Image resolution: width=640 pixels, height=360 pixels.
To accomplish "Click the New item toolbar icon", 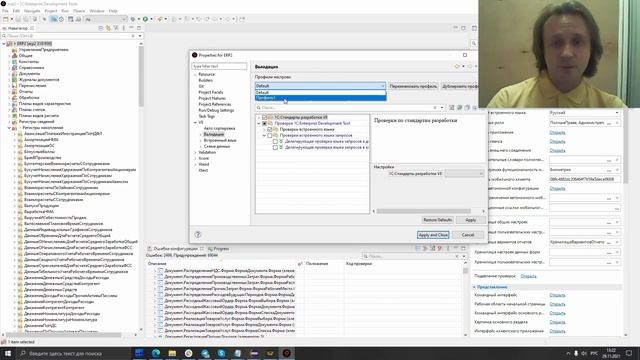I will click(6, 19).
